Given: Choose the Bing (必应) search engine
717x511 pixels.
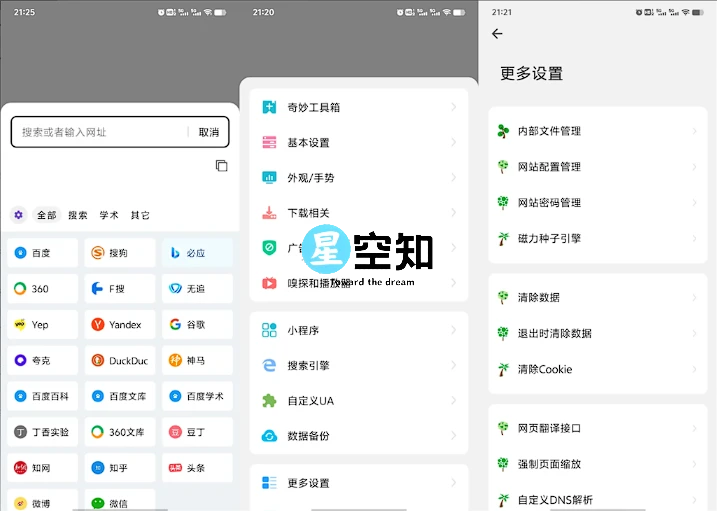Looking at the screenshot, I should (197, 253).
